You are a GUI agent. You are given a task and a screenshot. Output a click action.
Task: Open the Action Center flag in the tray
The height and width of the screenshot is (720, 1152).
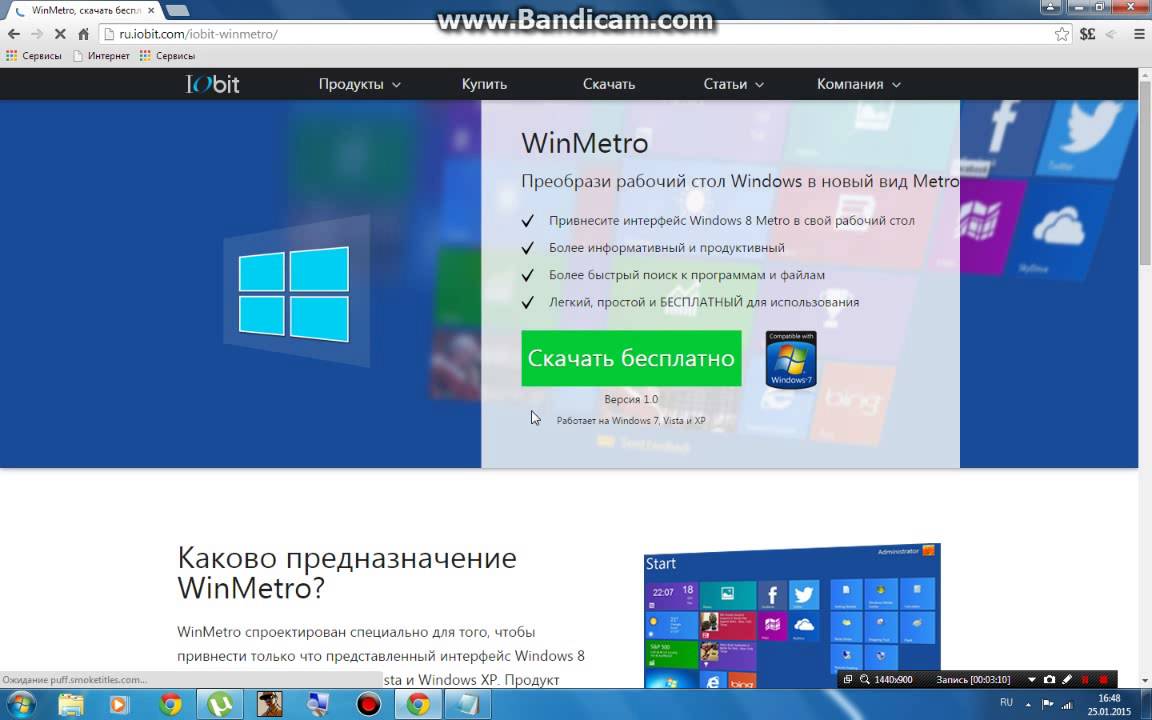tap(1048, 704)
